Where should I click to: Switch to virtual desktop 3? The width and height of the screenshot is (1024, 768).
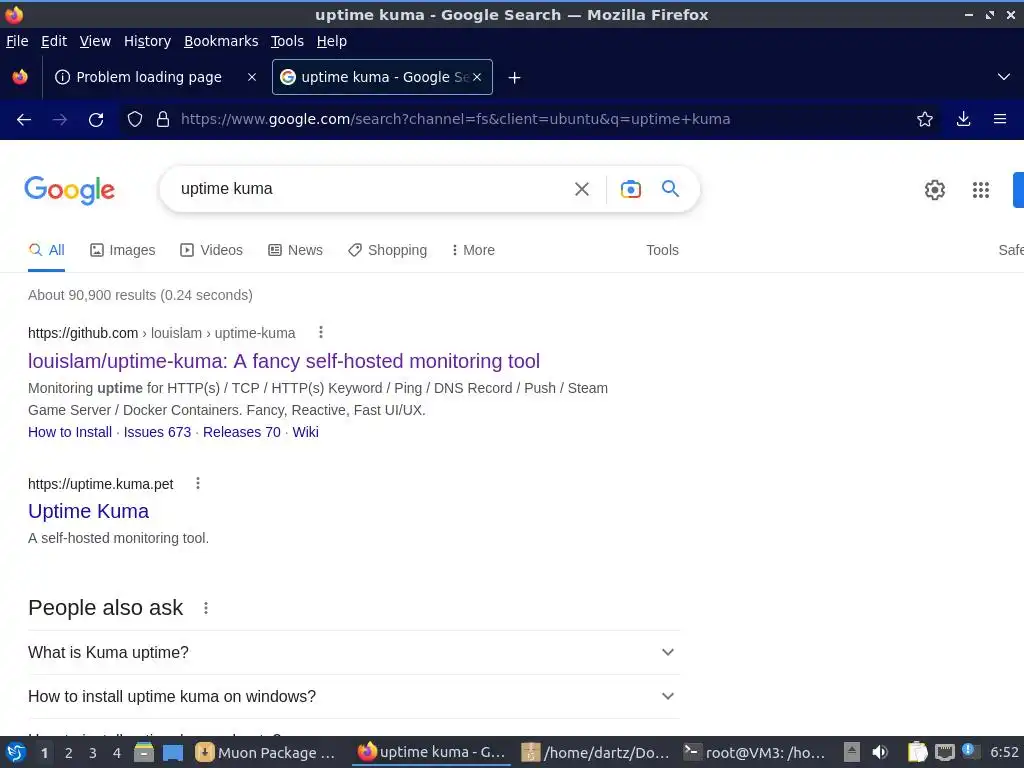point(93,753)
